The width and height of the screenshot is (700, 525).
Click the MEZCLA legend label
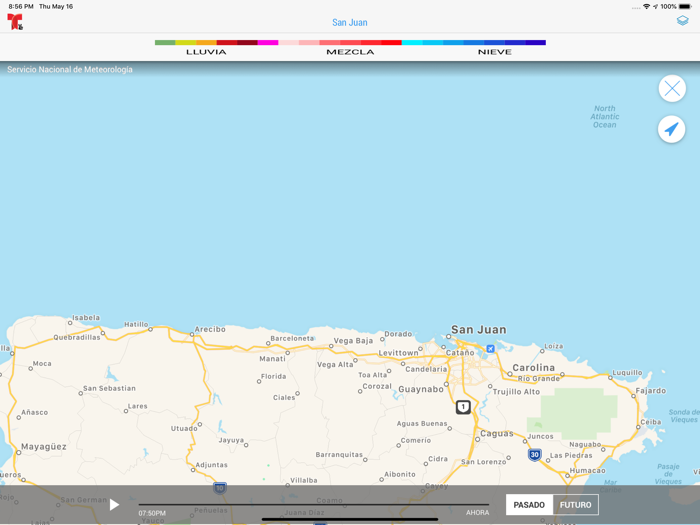pos(350,52)
